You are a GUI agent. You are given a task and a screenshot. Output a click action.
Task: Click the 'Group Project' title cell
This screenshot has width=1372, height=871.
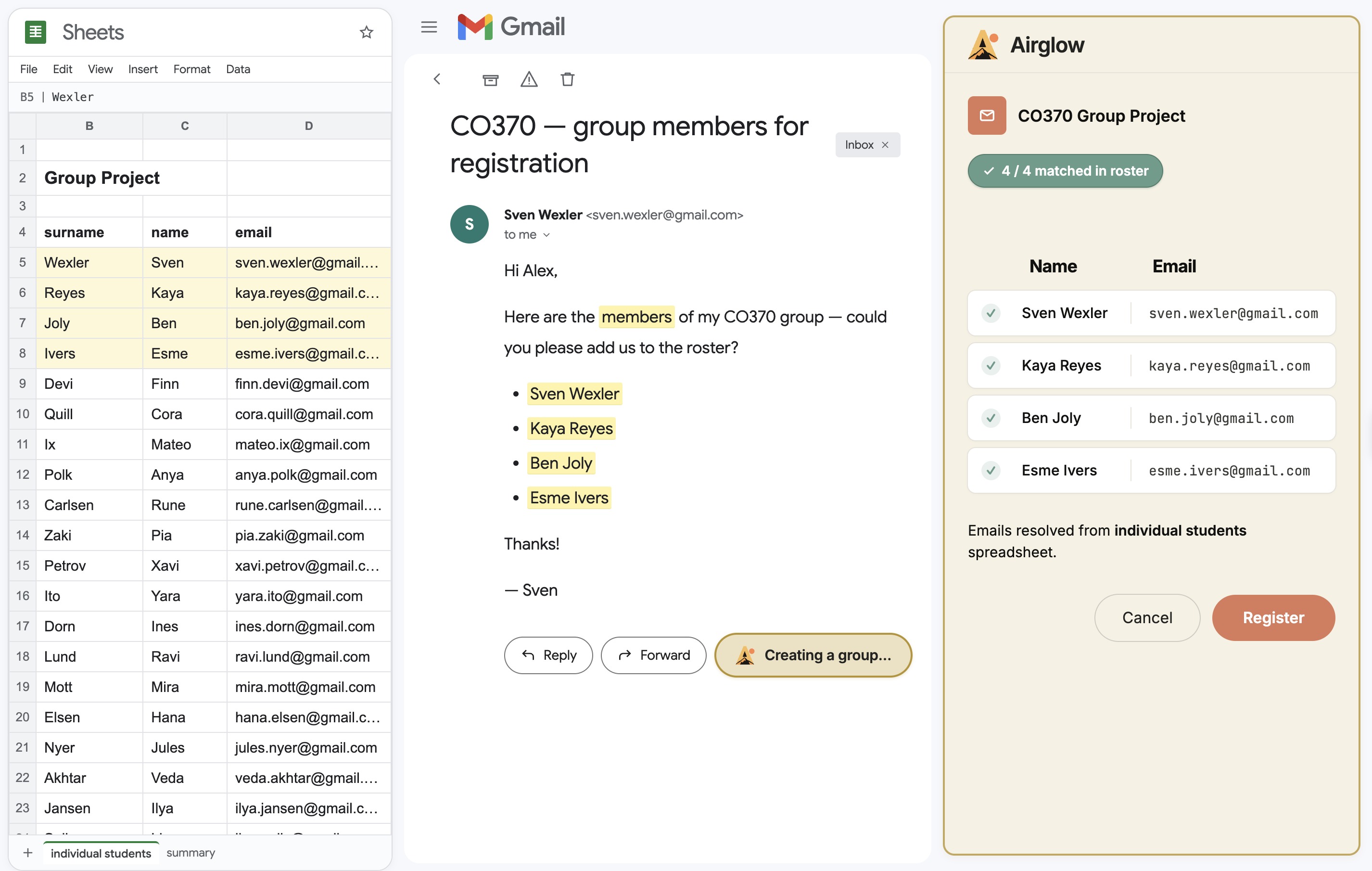[x=131, y=178]
